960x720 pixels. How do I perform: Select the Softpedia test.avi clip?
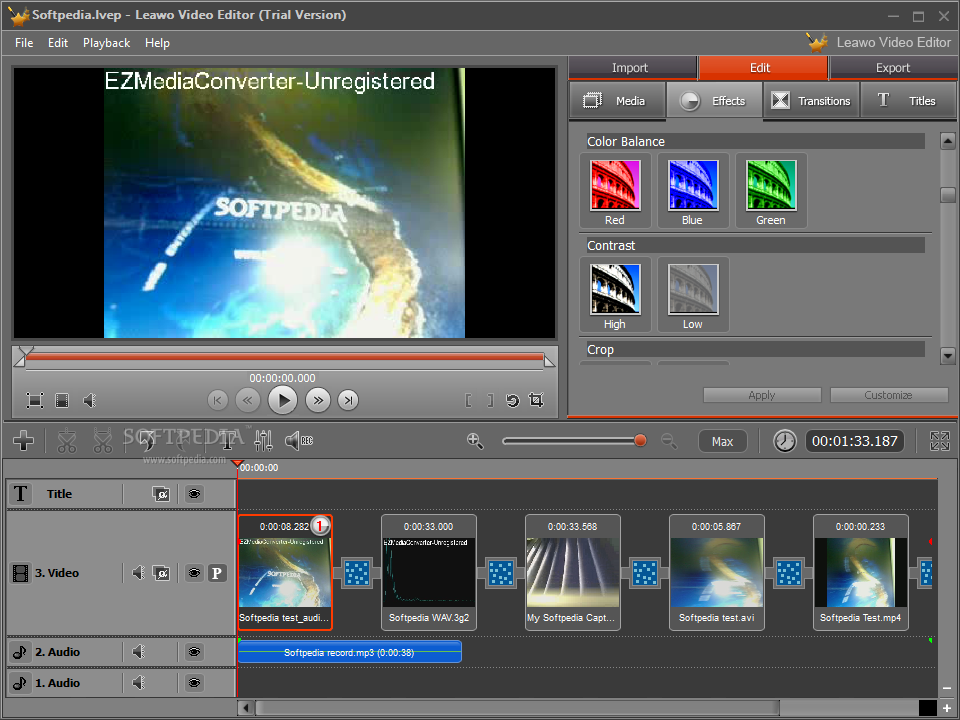[x=716, y=572]
